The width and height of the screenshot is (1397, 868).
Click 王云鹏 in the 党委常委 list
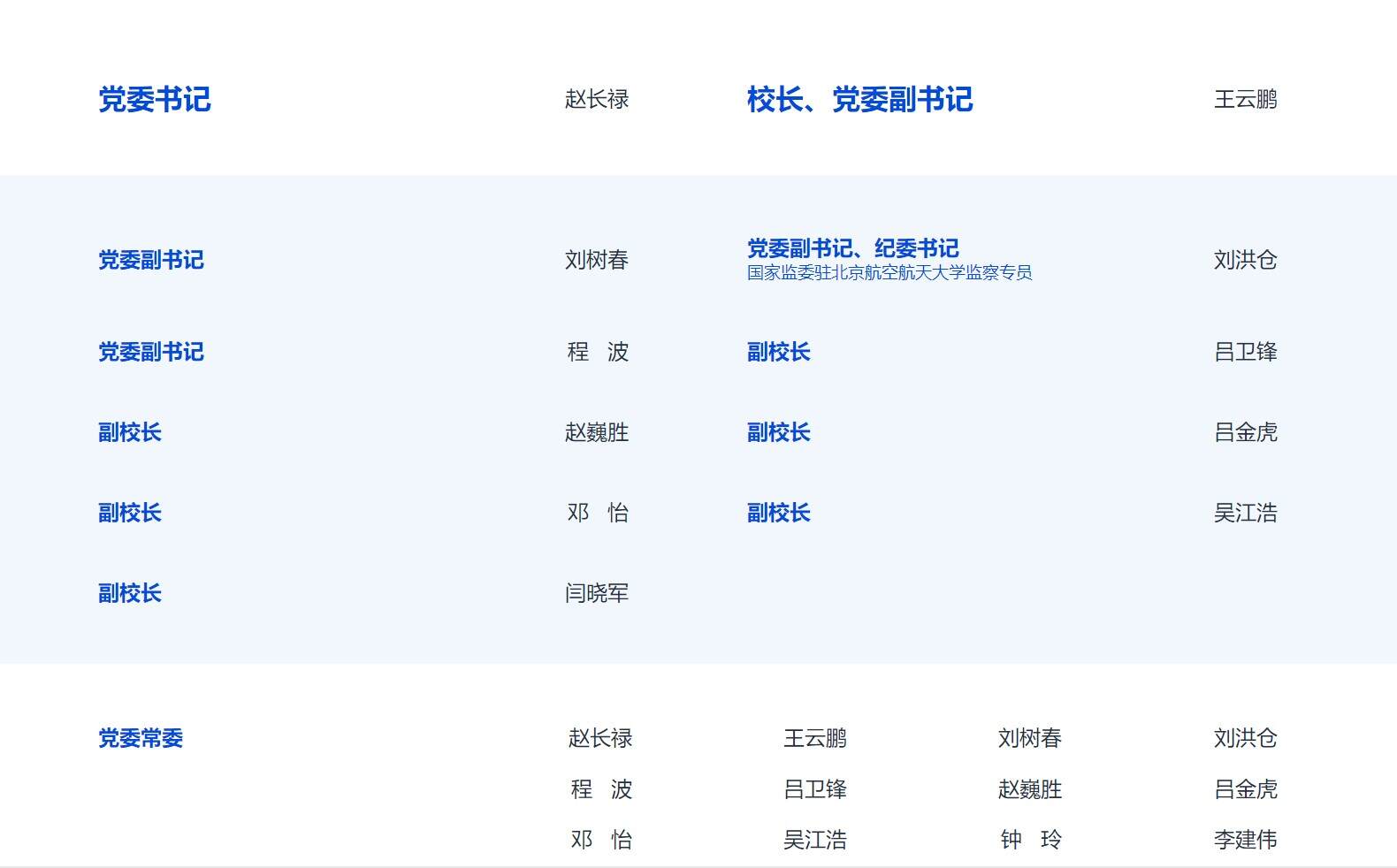pyautogui.click(x=815, y=738)
